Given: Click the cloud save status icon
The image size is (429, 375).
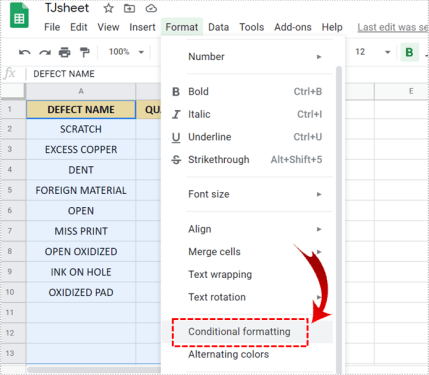Looking at the screenshot, I should [x=151, y=8].
